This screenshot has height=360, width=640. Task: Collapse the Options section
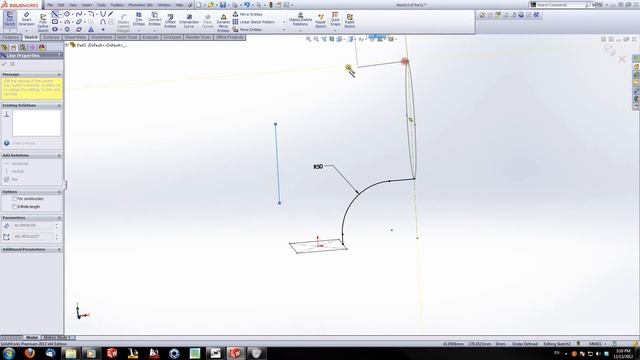(59, 192)
